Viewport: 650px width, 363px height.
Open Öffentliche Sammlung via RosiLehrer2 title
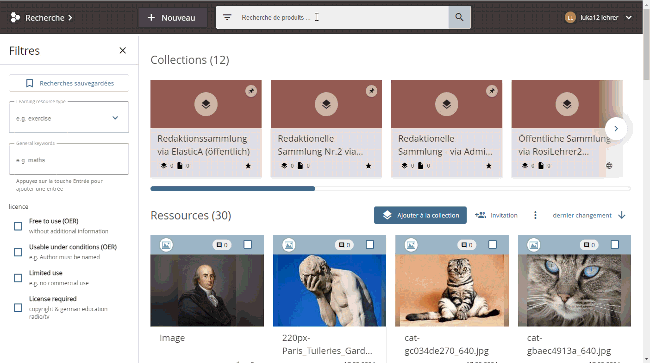pos(565,145)
